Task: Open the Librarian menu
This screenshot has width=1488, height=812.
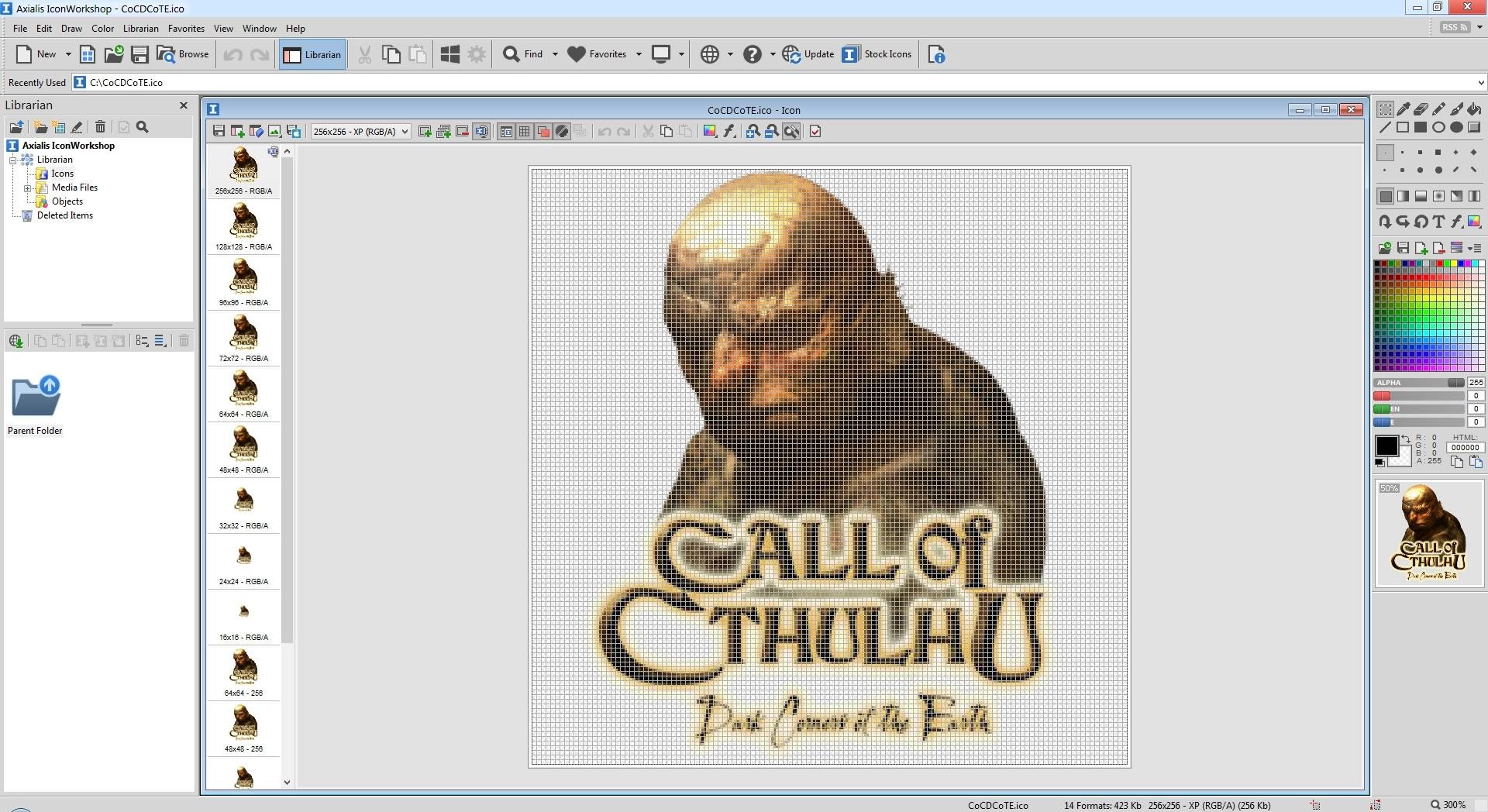Action: point(140,28)
